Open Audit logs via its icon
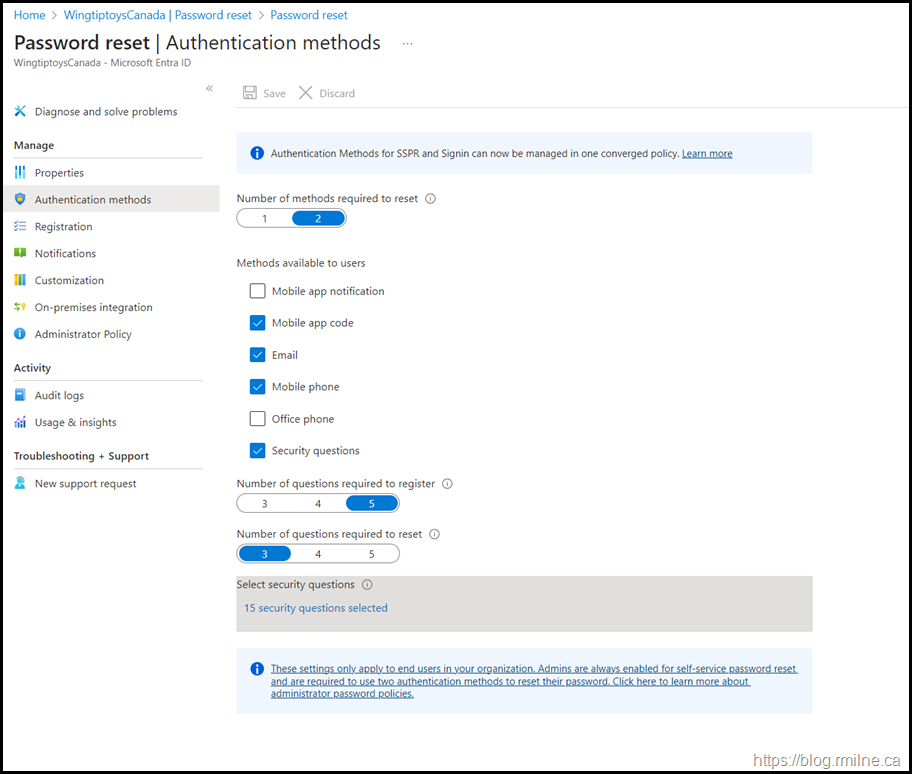 pos(19,395)
